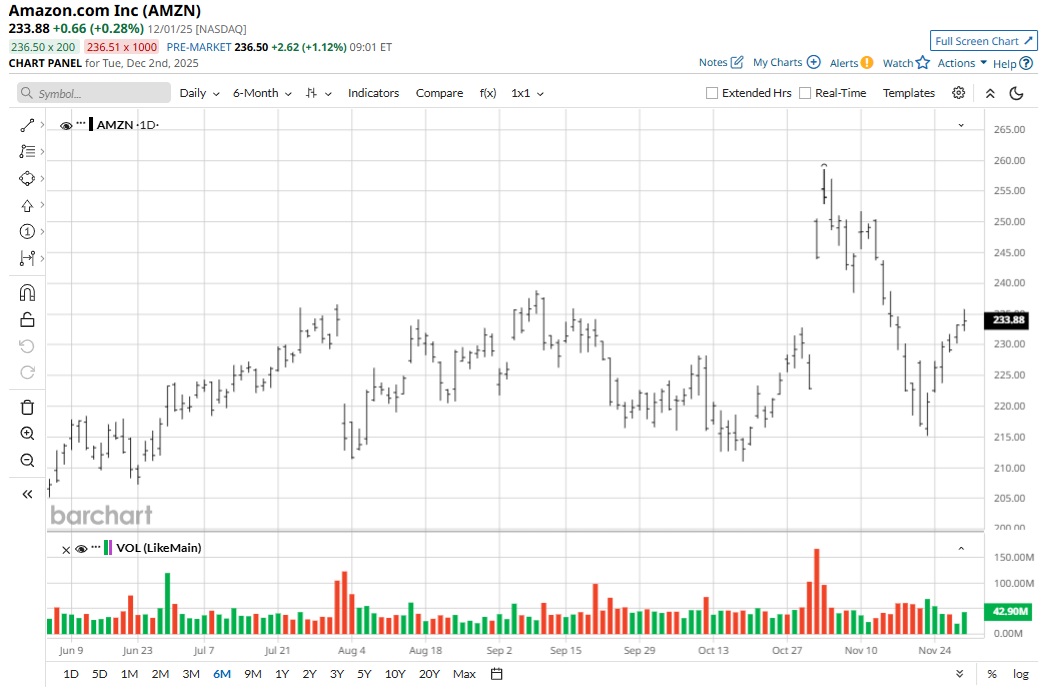The image size is (1053, 694).
Task: Collapse the chart header with double chevron
Action: pos(990,93)
